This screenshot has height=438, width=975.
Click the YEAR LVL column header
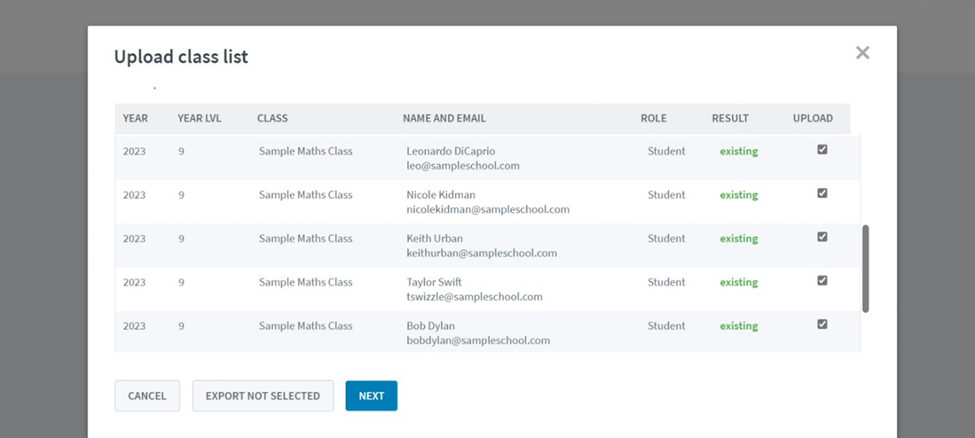tap(199, 118)
